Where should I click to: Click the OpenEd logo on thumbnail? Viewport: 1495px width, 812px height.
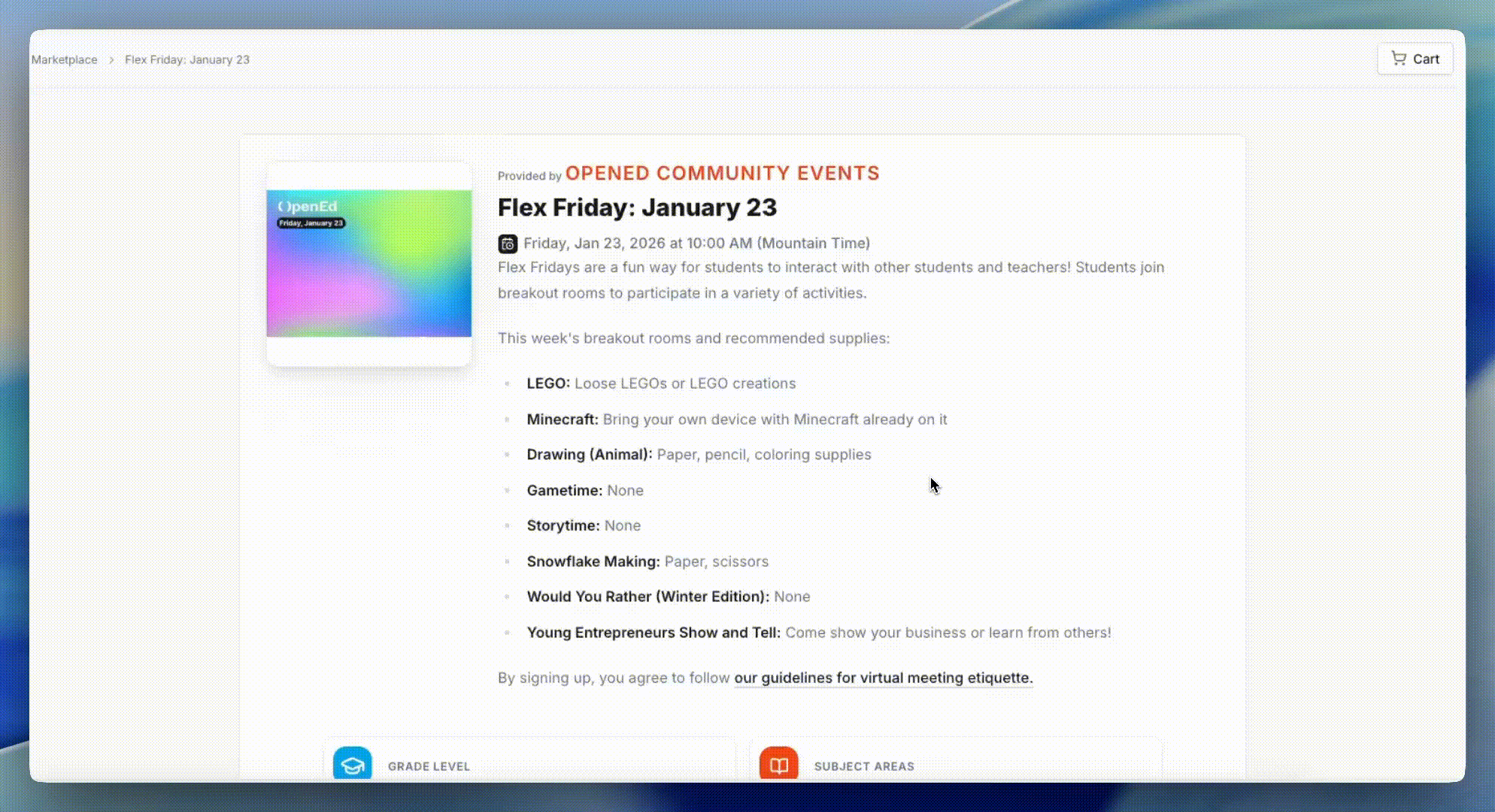[308, 207]
